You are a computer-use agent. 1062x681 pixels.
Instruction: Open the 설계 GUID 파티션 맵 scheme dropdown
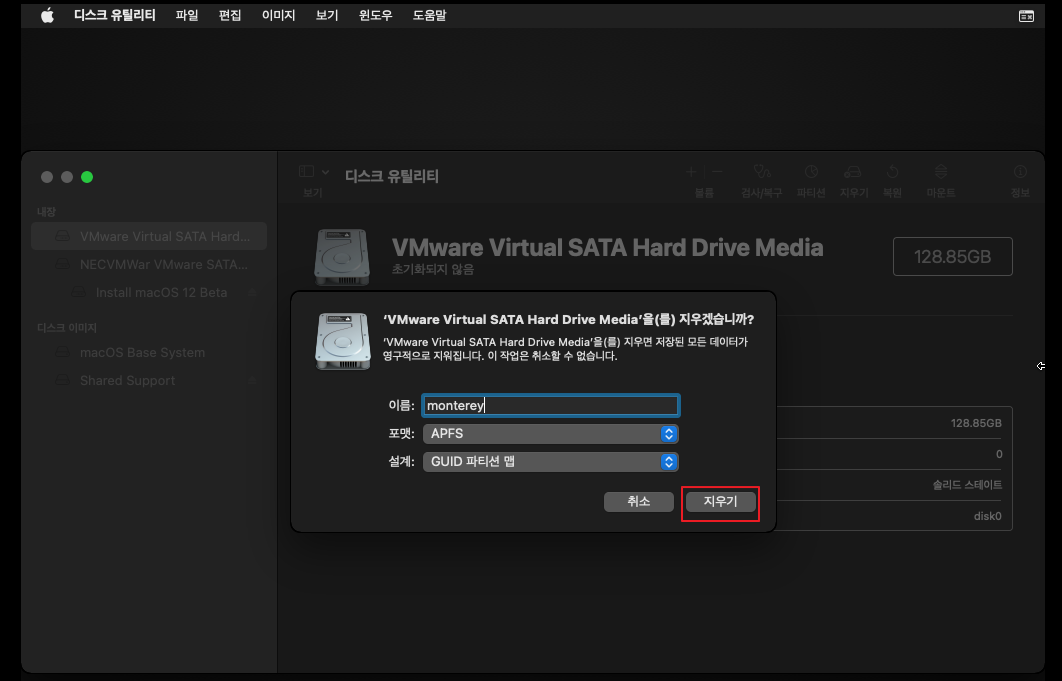[551, 461]
